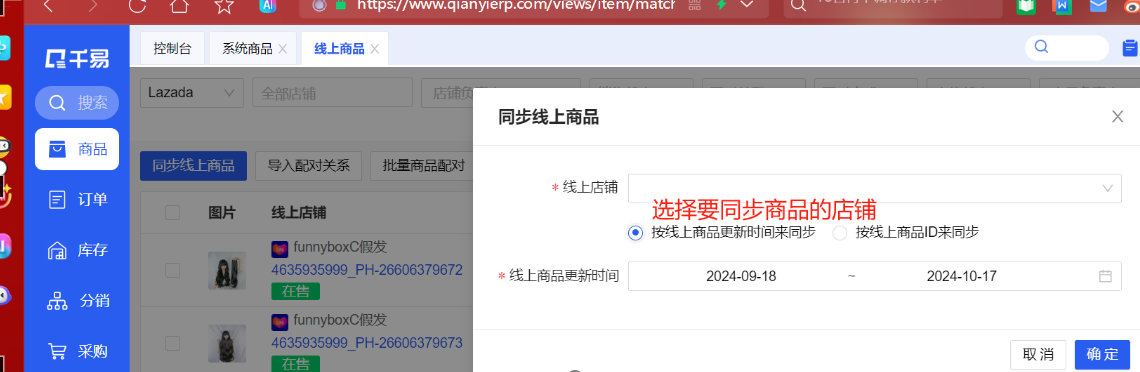1140x372 pixels.
Task: Open the 订单 orders menu in sidebar
Action: click(x=77, y=200)
